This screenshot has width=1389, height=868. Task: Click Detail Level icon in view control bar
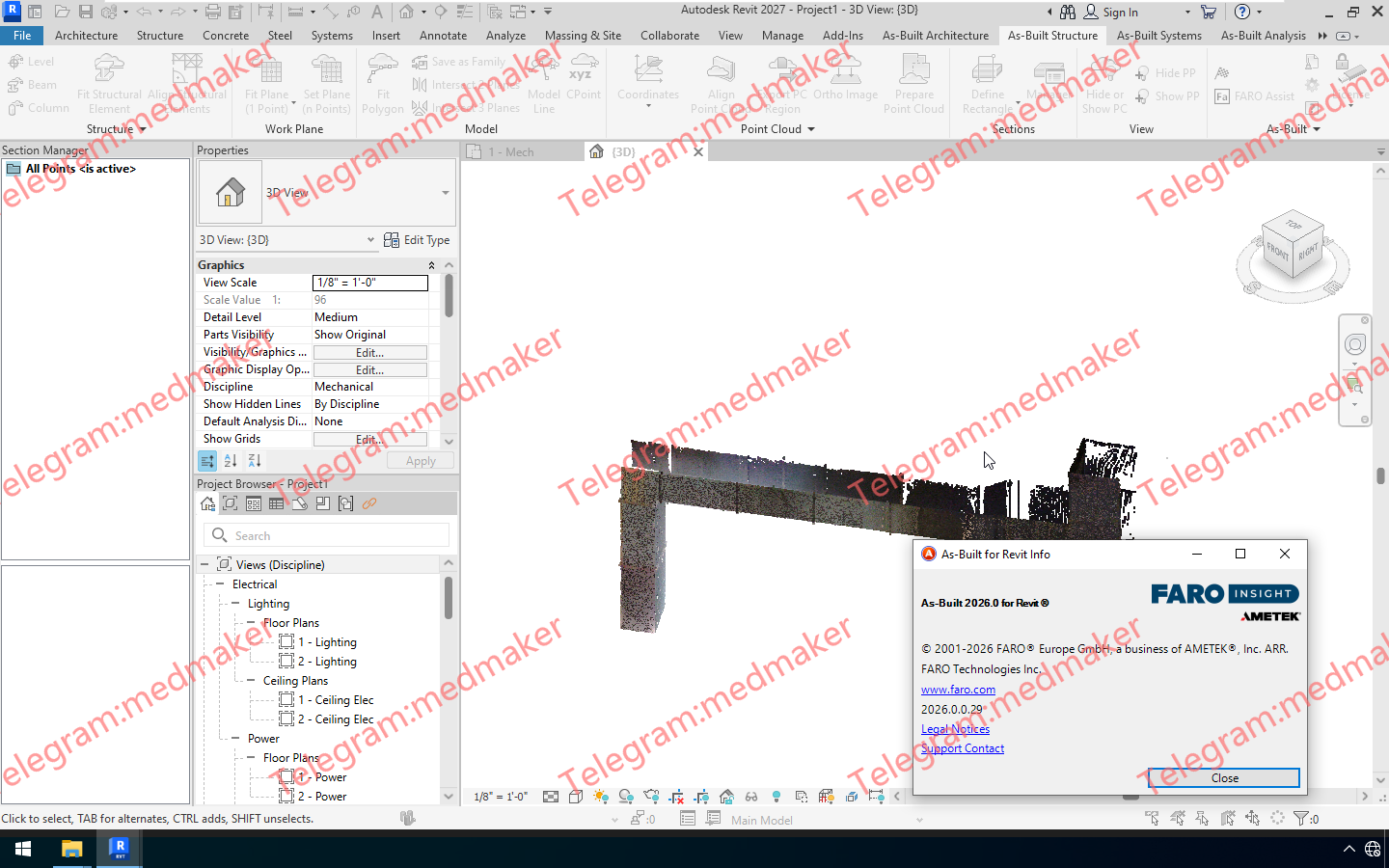coord(551,797)
